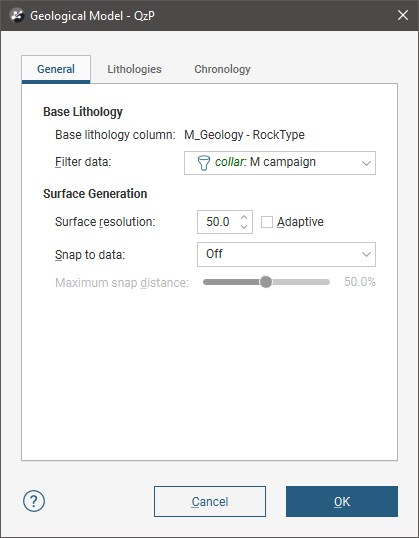Select the General tab
419x538 pixels.
tap(56, 69)
